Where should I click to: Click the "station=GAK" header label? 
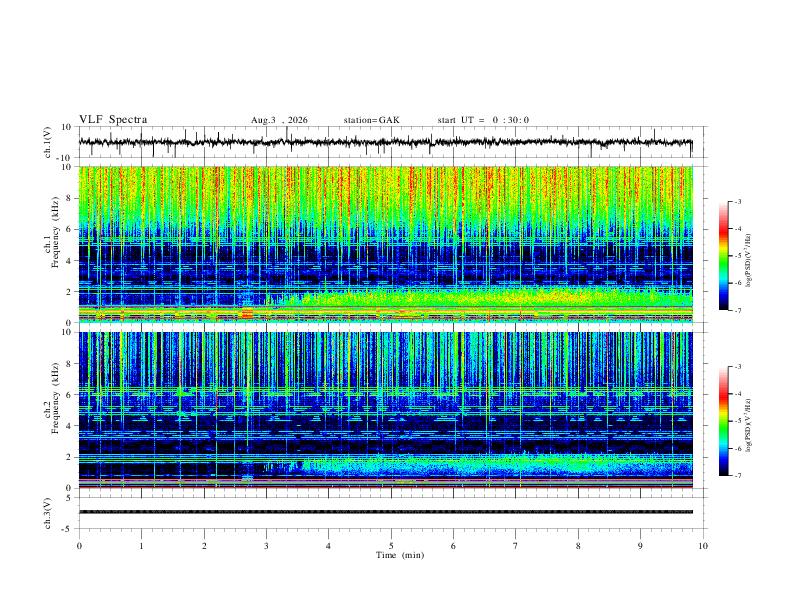click(x=371, y=120)
